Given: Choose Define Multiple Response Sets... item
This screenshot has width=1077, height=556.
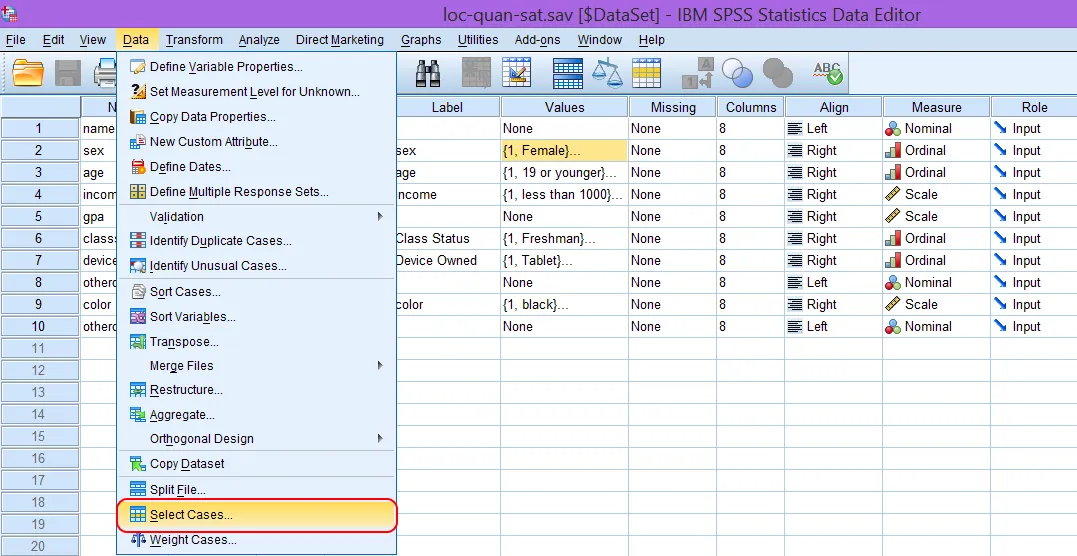Looking at the screenshot, I should tap(257, 192).
